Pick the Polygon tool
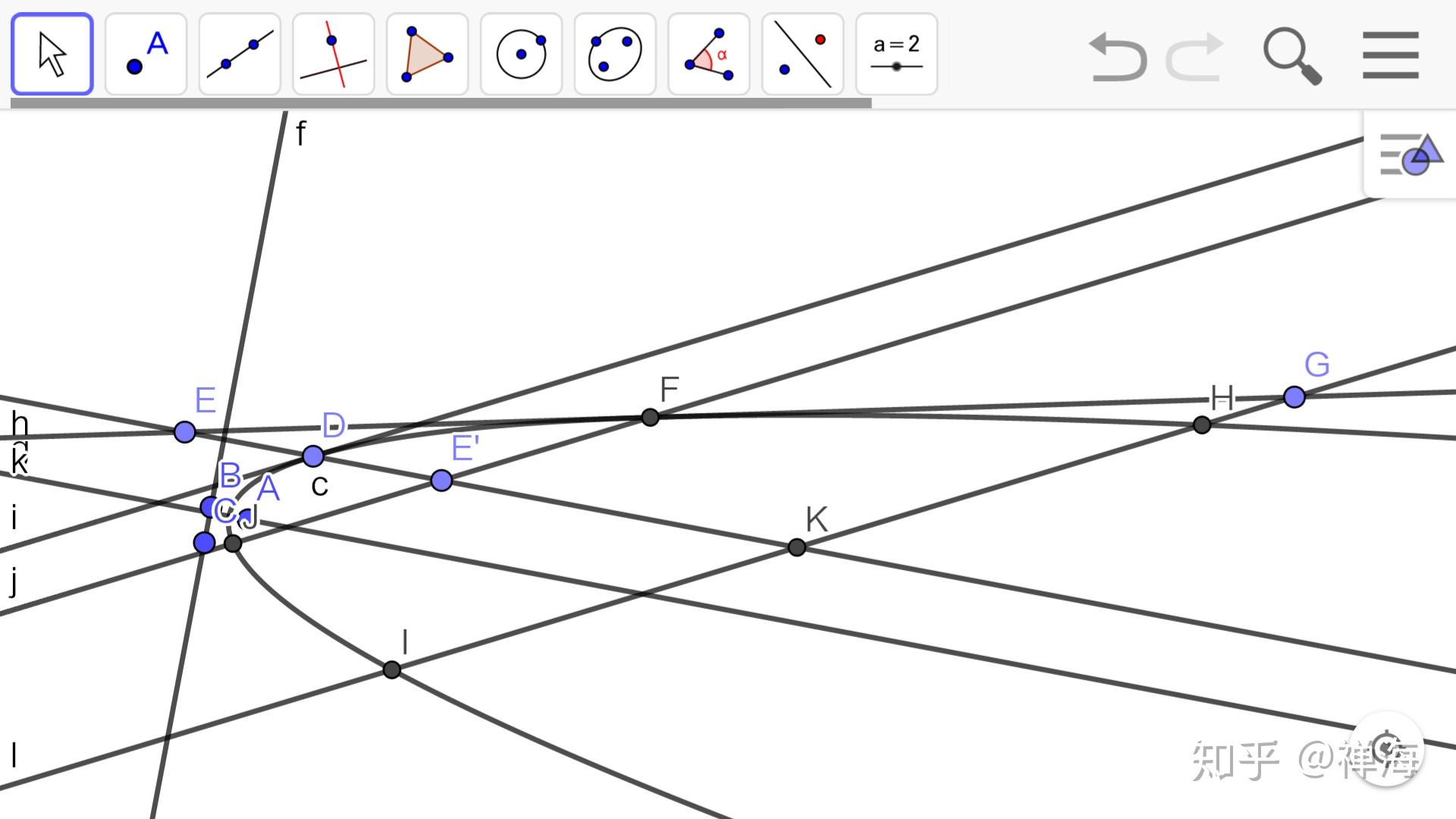 pos(427,54)
